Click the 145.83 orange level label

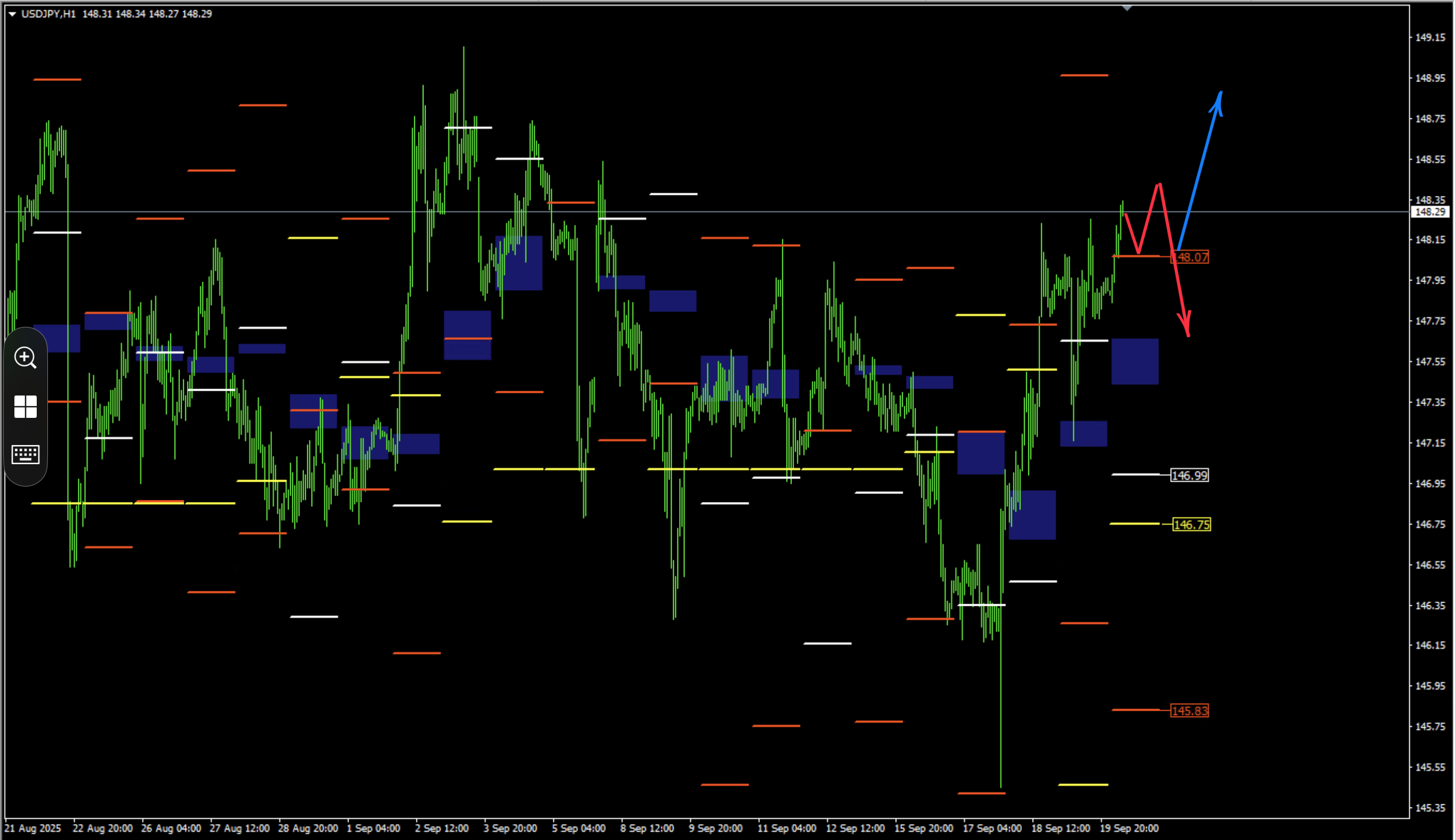[x=1189, y=711]
